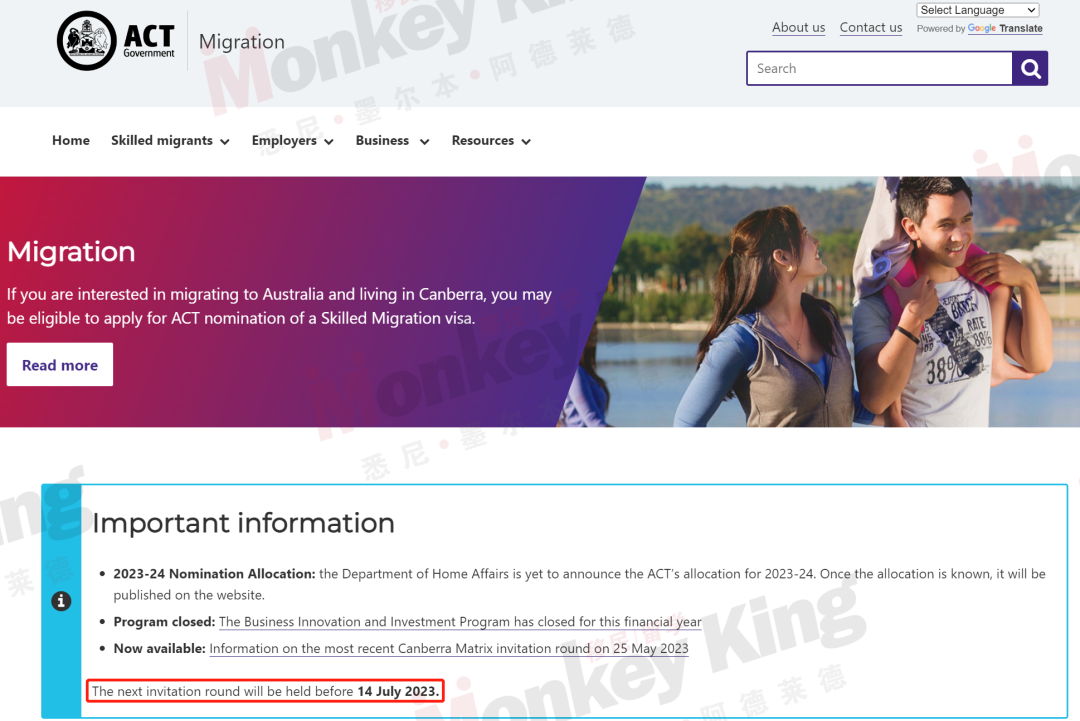
Task: Click the Read more button
Action: tap(60, 364)
